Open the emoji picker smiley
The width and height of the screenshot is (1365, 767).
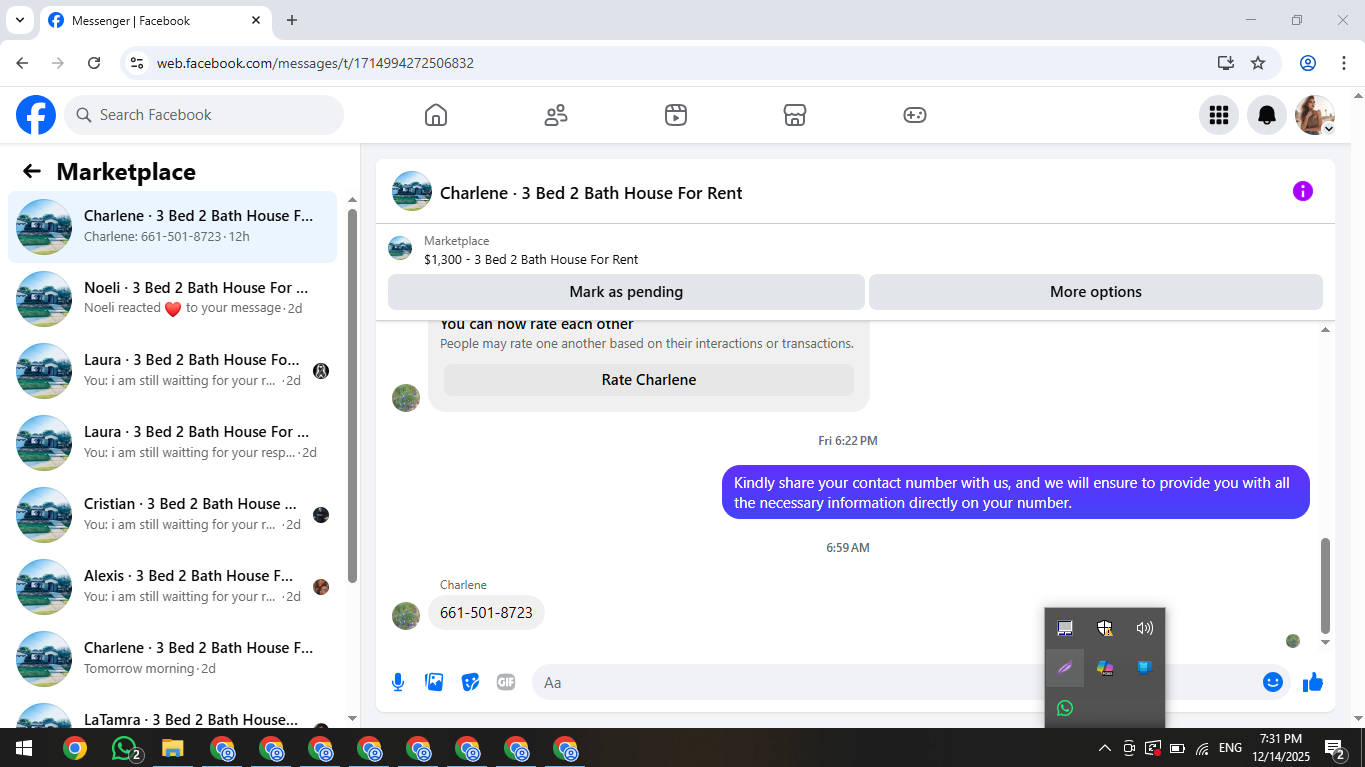point(1273,682)
